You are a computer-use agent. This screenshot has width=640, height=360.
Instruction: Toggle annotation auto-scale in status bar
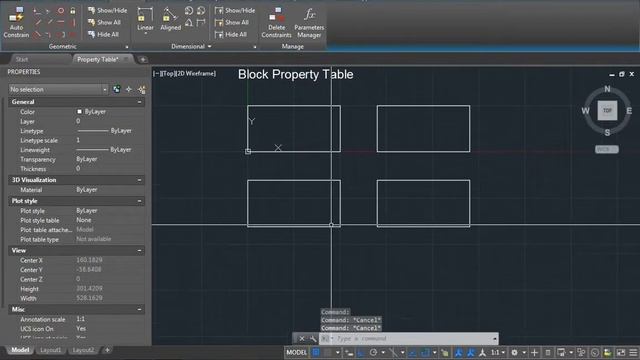coord(471,352)
